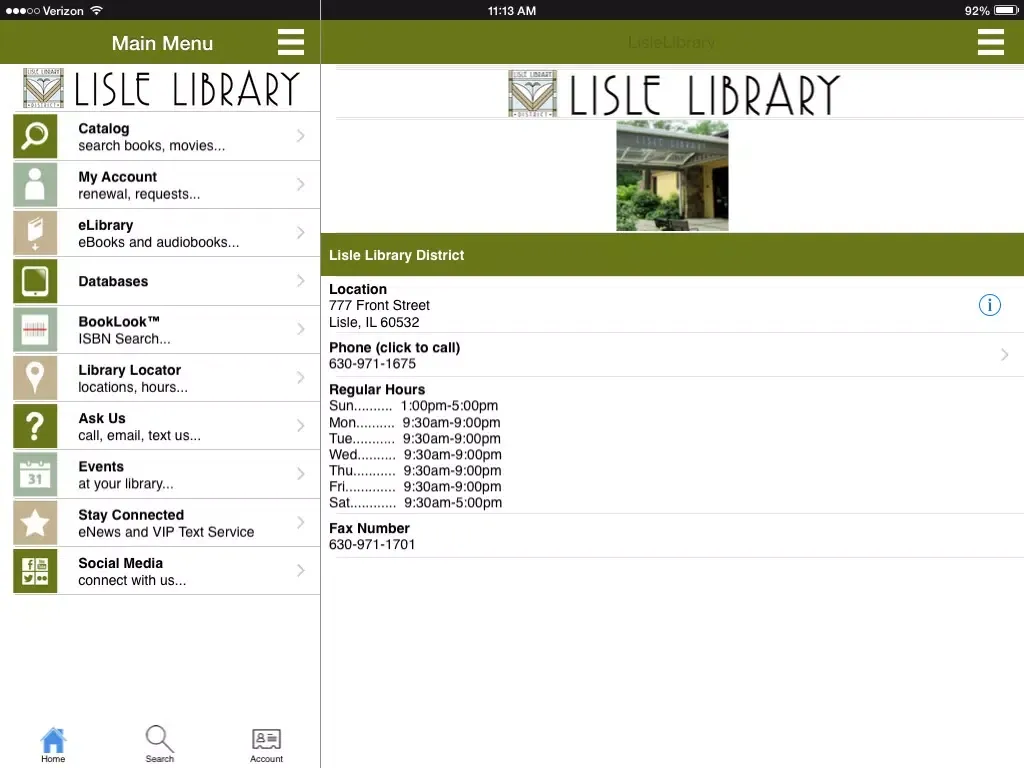Viewport: 1024px width, 768px height.
Task: Tap the My Account person icon
Action: click(35, 185)
